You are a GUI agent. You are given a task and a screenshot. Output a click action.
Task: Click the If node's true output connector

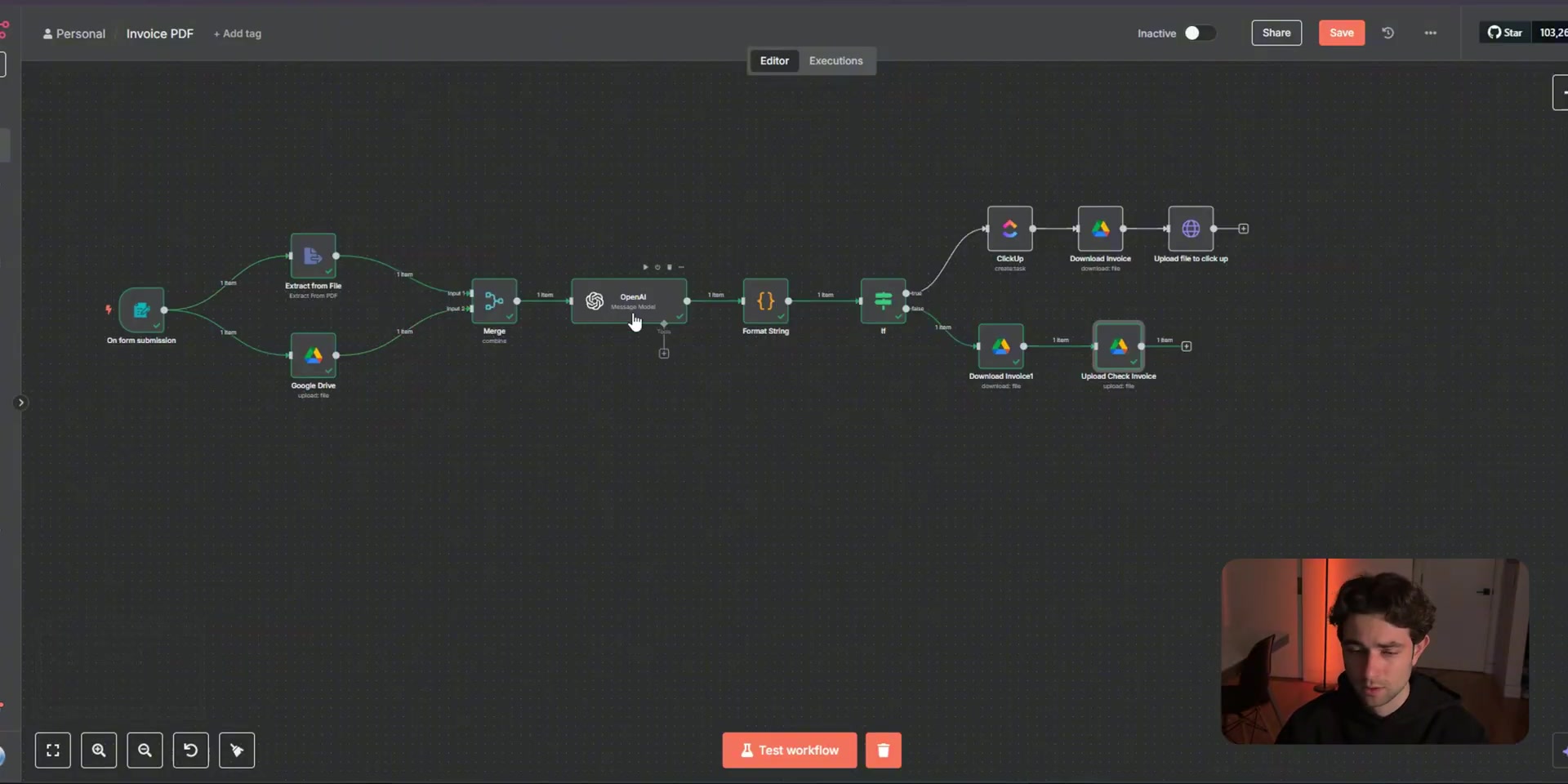tap(906, 293)
